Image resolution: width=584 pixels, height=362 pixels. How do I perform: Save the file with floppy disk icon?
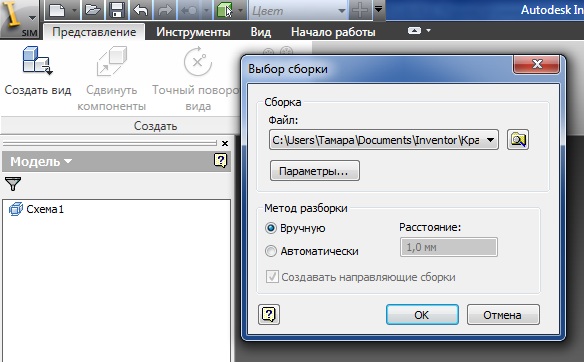(x=117, y=10)
